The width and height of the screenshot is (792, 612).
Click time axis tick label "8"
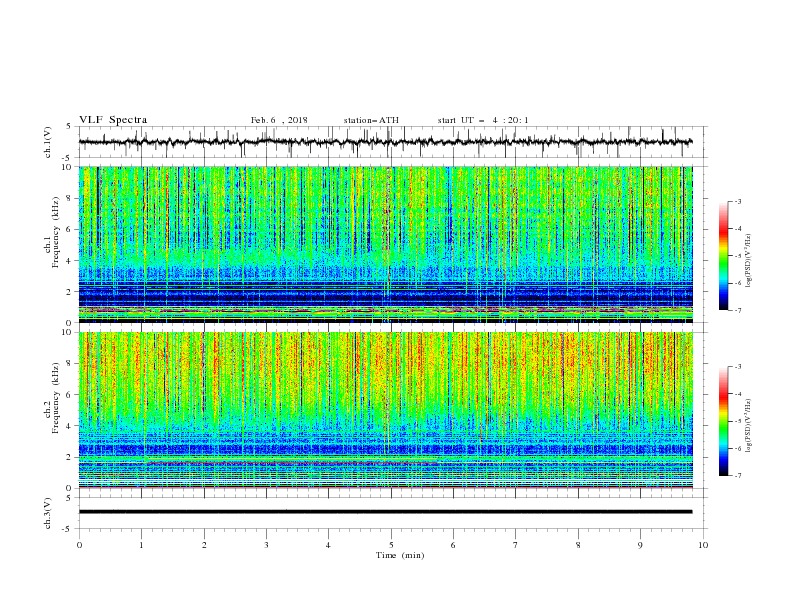578,545
